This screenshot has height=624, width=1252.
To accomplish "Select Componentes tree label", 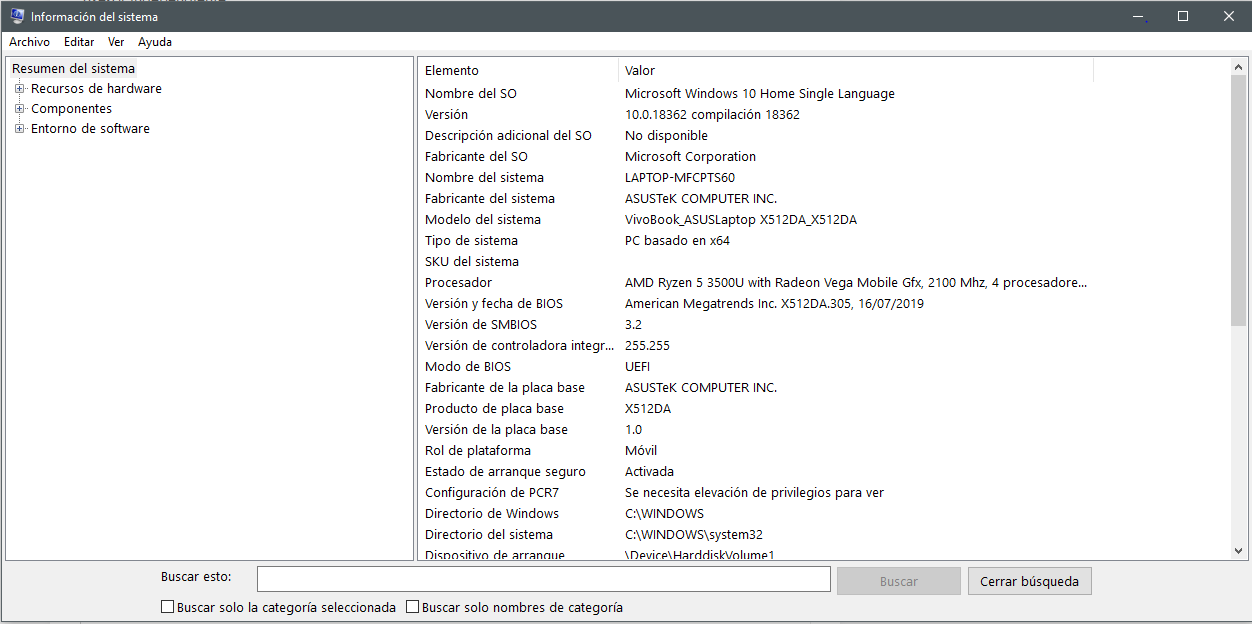I will click(71, 109).
